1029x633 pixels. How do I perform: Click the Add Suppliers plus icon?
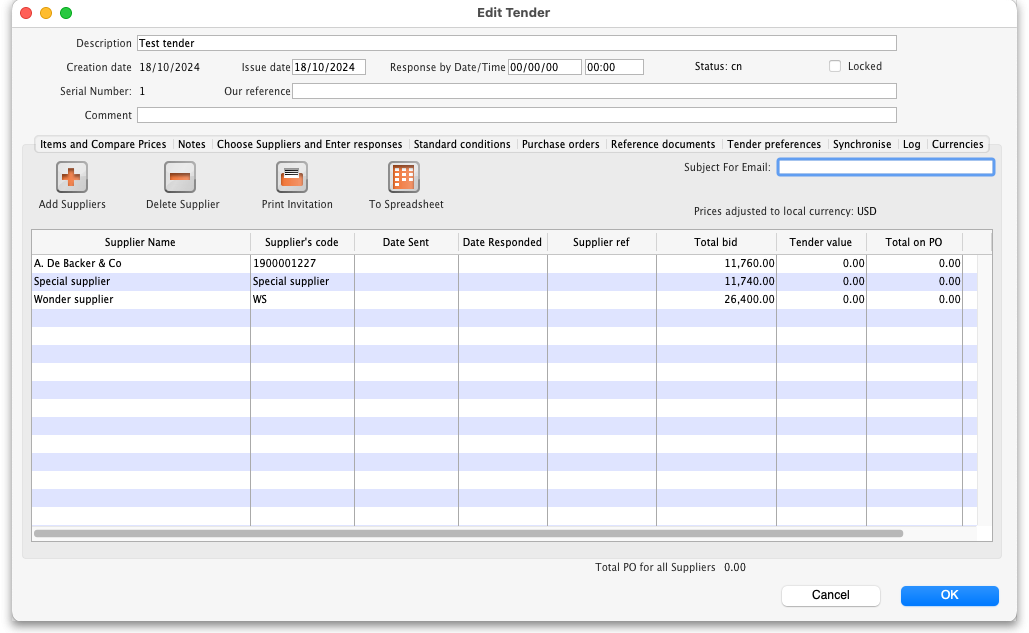coord(72,177)
